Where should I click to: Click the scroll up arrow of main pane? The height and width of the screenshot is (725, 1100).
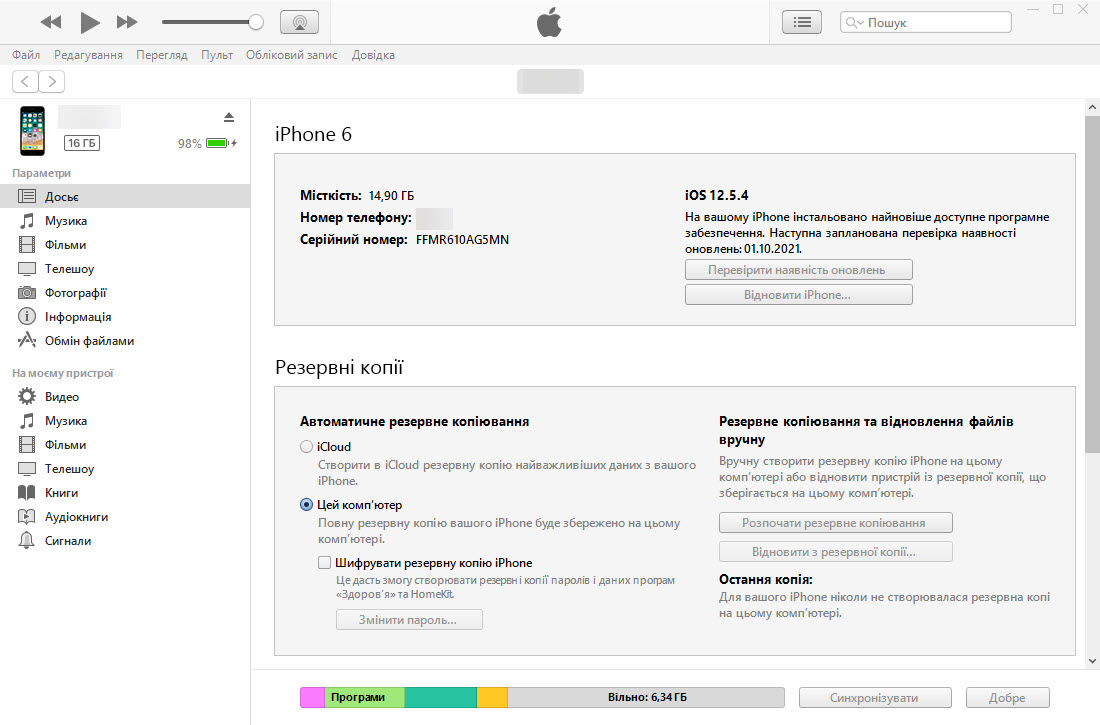coord(1092,107)
